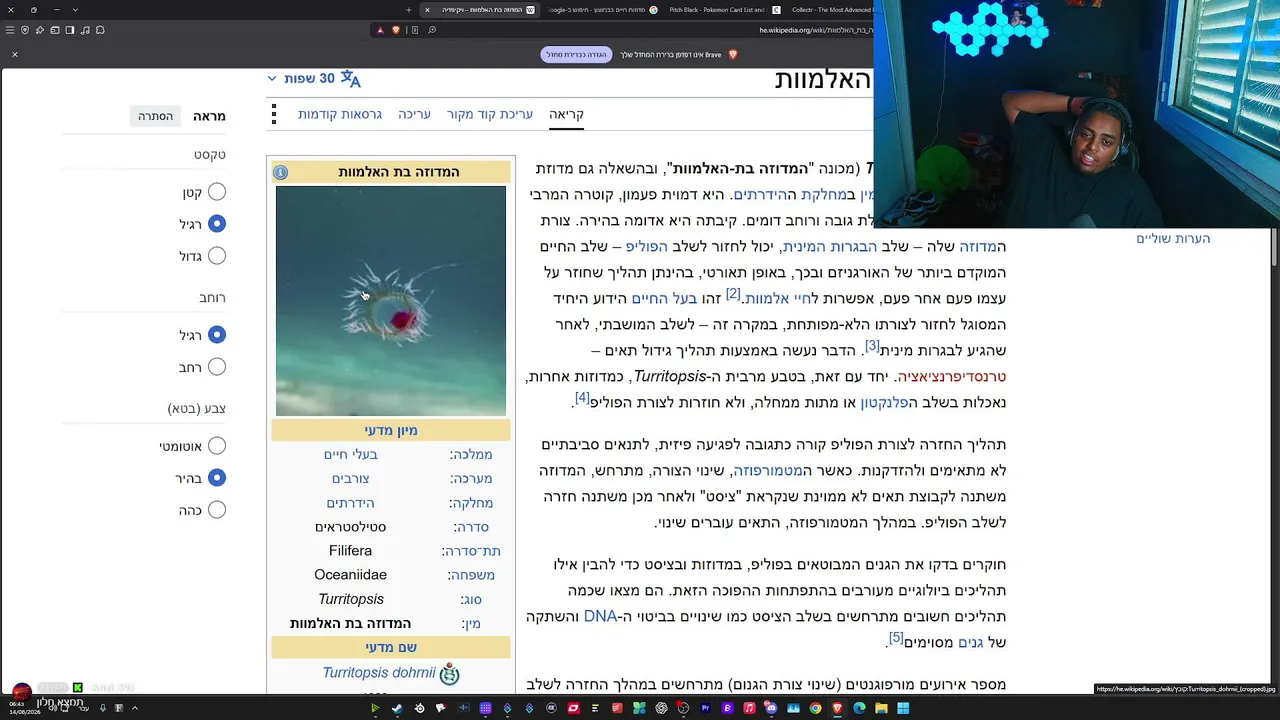Click the Windows Start button
Screen dimensions: 1280x720
coord(903,709)
